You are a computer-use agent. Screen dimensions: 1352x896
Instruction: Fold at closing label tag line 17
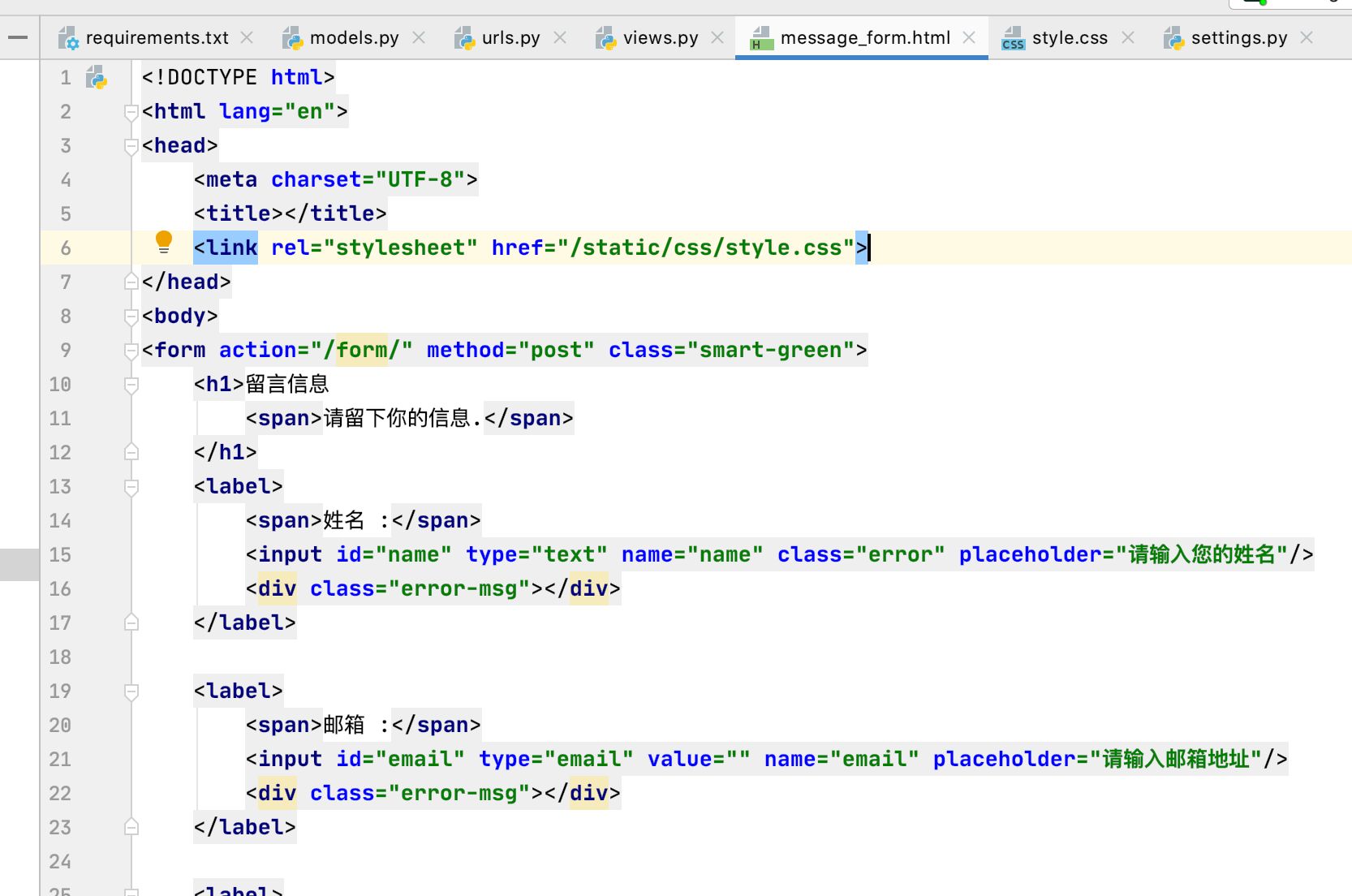coord(131,622)
